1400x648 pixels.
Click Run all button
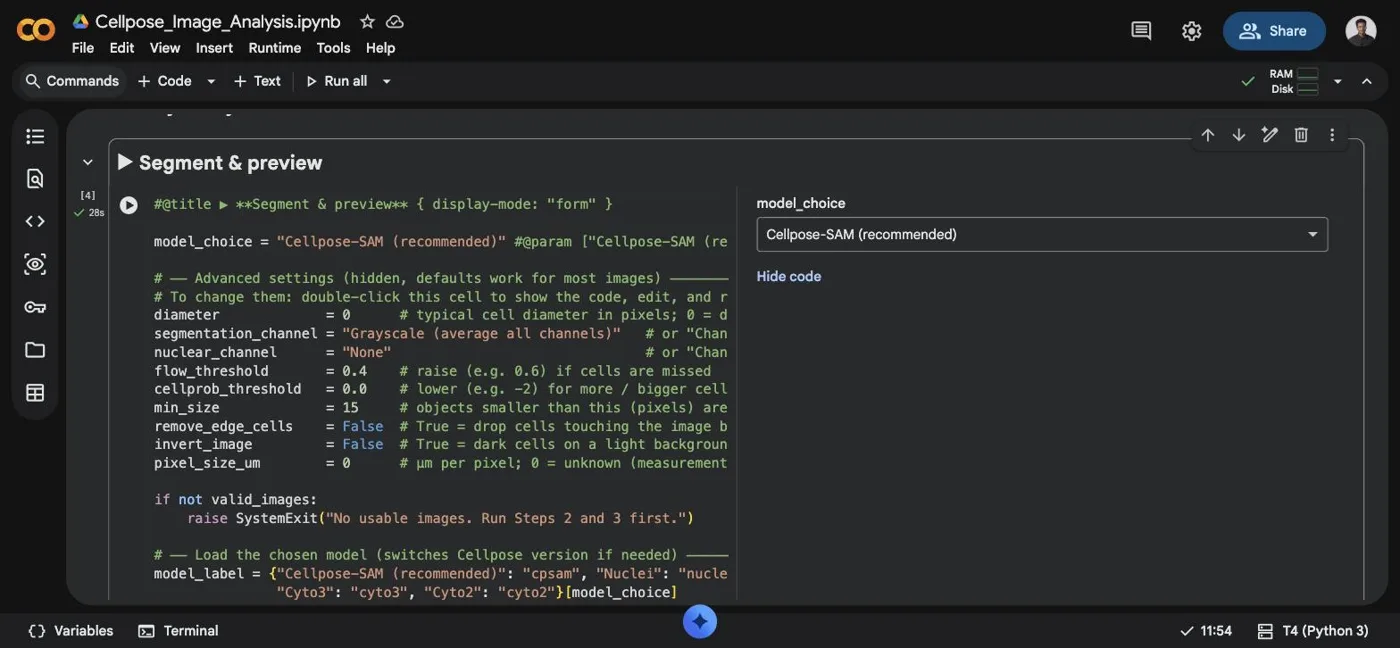[337, 81]
